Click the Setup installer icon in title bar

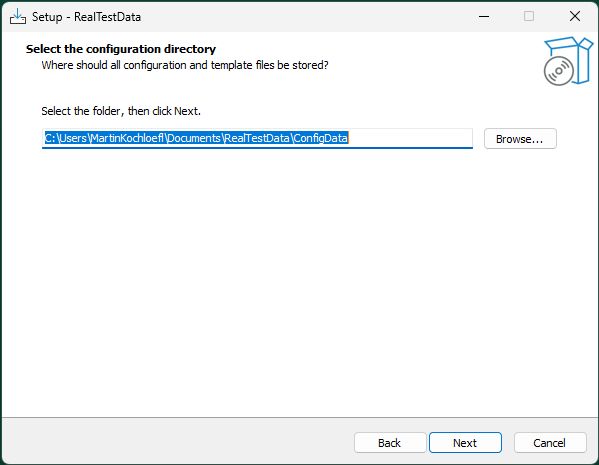tap(18, 17)
